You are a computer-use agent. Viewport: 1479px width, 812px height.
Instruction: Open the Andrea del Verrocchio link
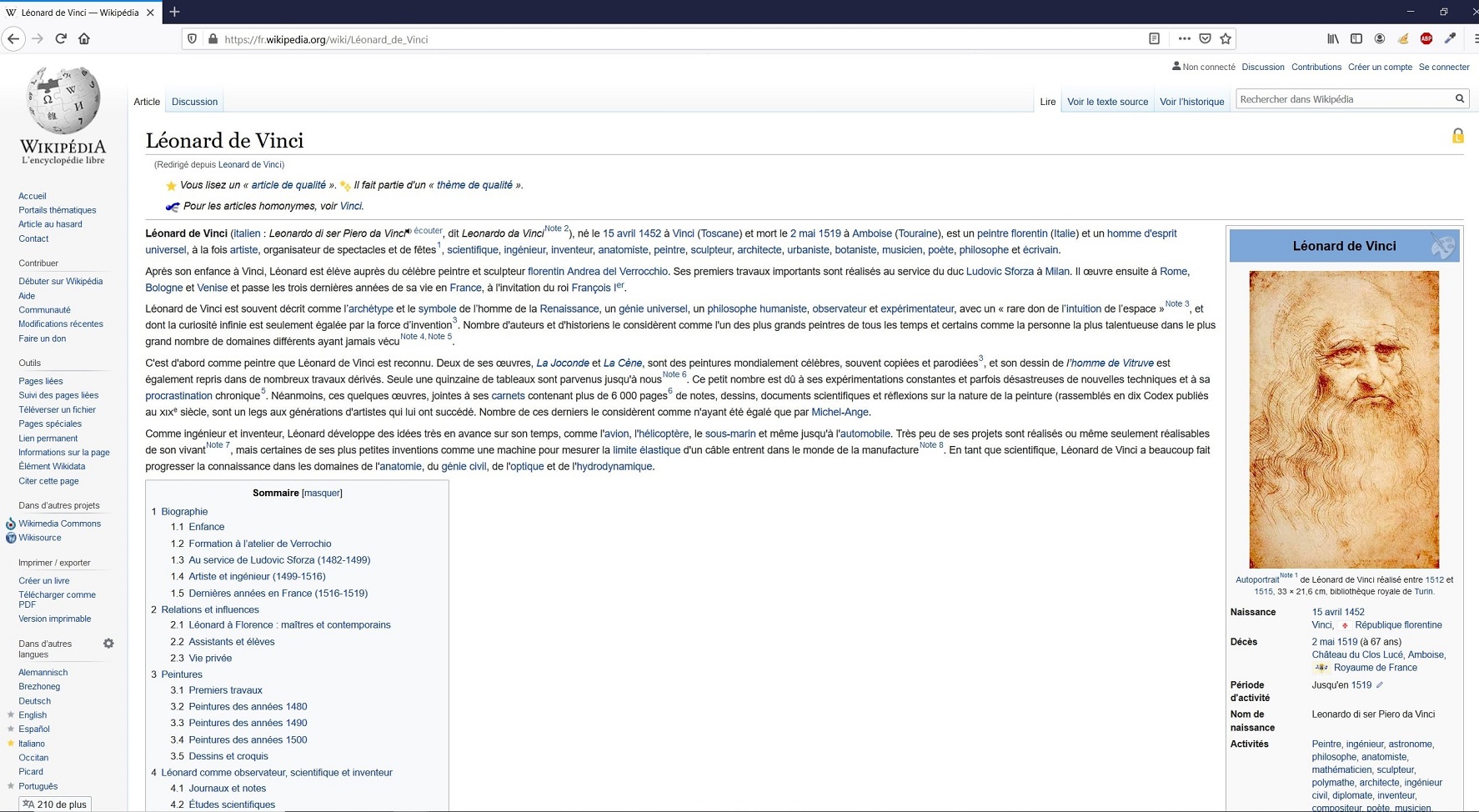tap(618, 271)
